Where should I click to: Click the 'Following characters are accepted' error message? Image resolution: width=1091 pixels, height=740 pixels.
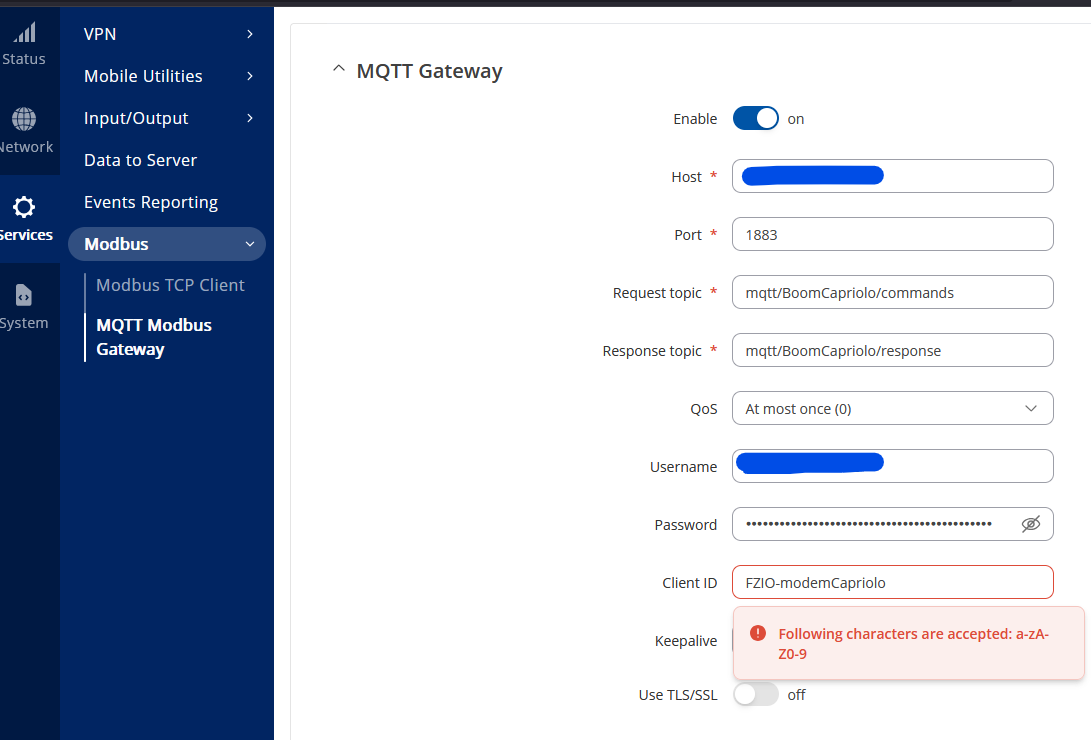[913, 643]
